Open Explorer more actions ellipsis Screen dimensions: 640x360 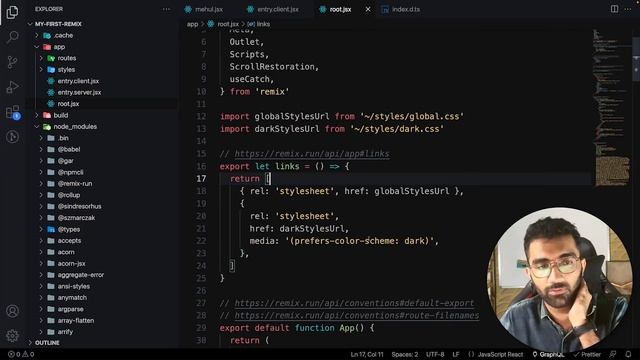pyautogui.click(x=166, y=9)
